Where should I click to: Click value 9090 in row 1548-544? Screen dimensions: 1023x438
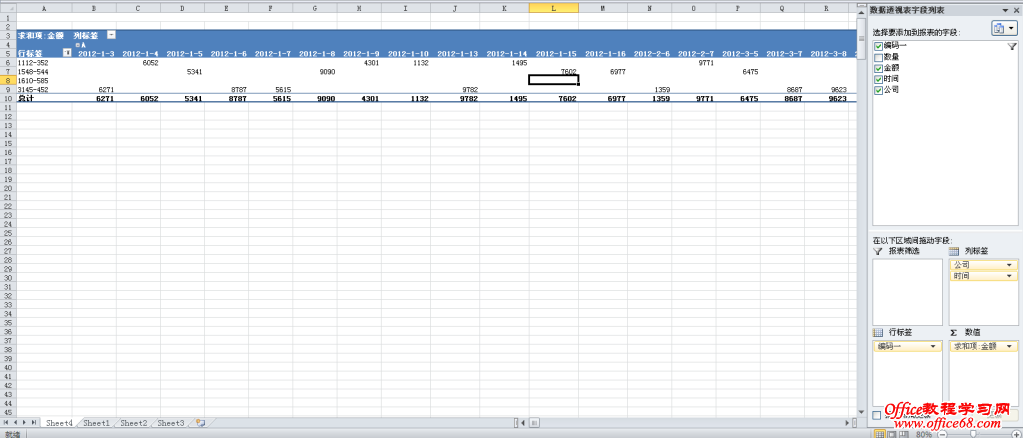pyautogui.click(x=327, y=72)
